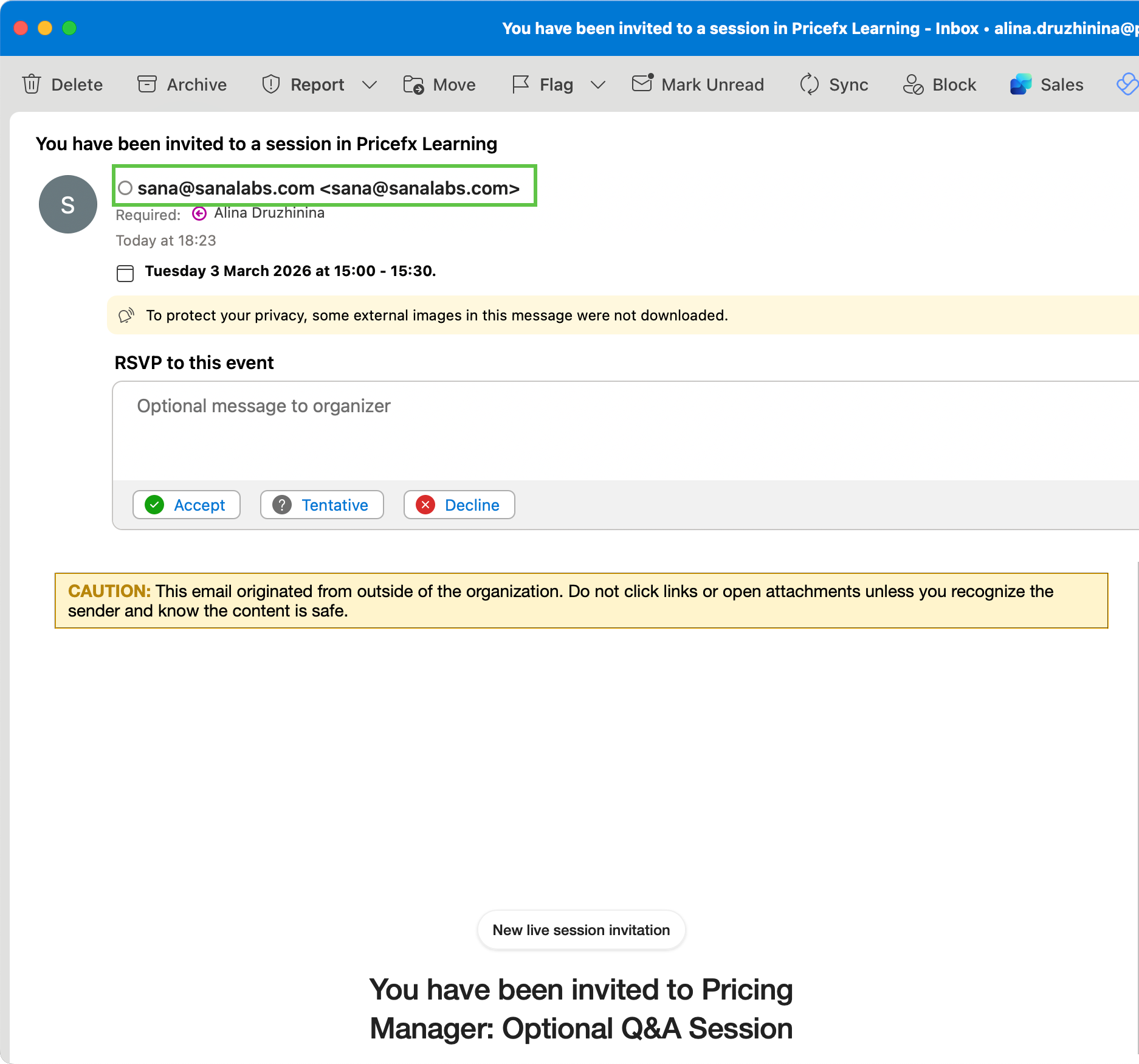Click the sana@sanalabs.com sender address
Screen dimensions: 1139x1064
click(328, 188)
